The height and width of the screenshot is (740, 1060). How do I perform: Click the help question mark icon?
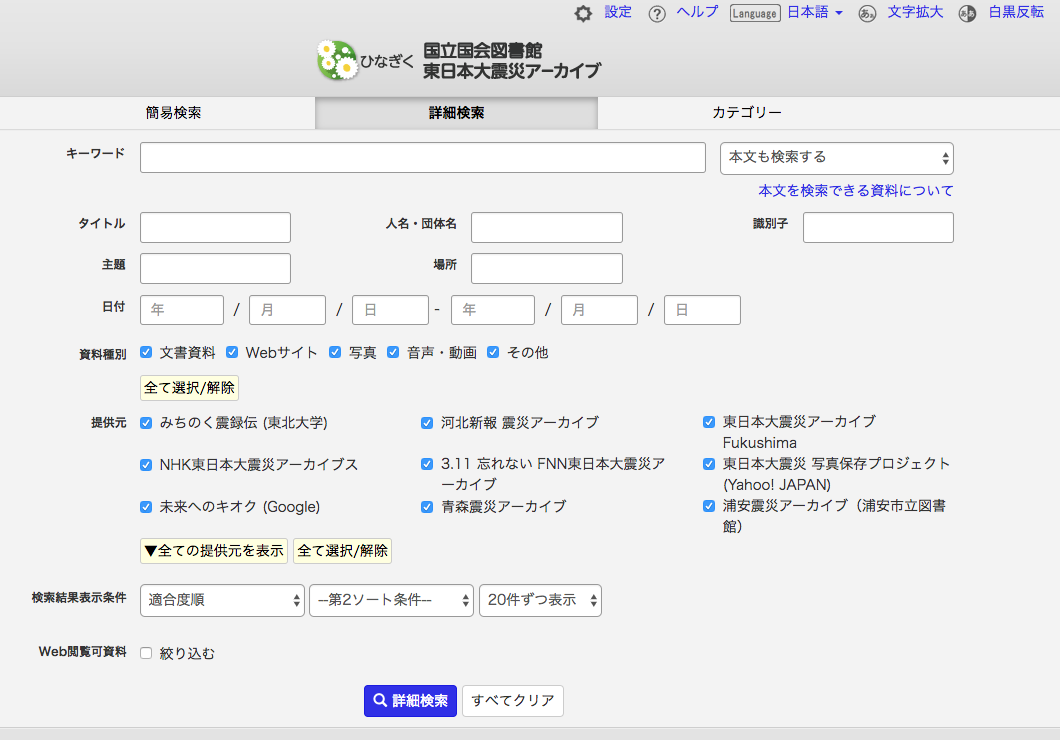pos(656,14)
